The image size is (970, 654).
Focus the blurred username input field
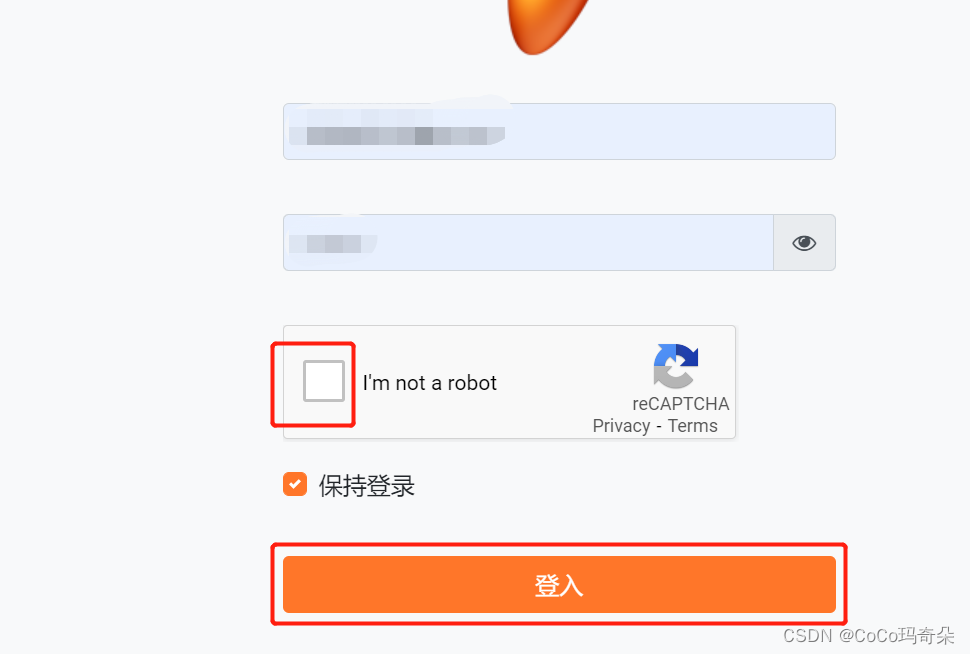(x=559, y=131)
